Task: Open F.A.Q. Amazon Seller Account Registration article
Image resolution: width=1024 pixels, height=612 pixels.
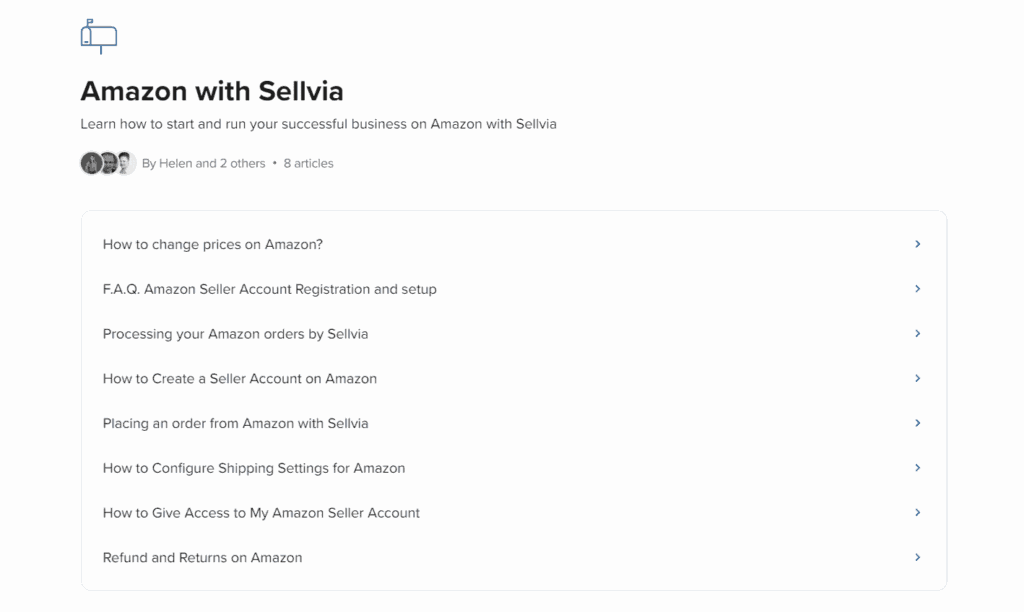Action: coord(514,289)
